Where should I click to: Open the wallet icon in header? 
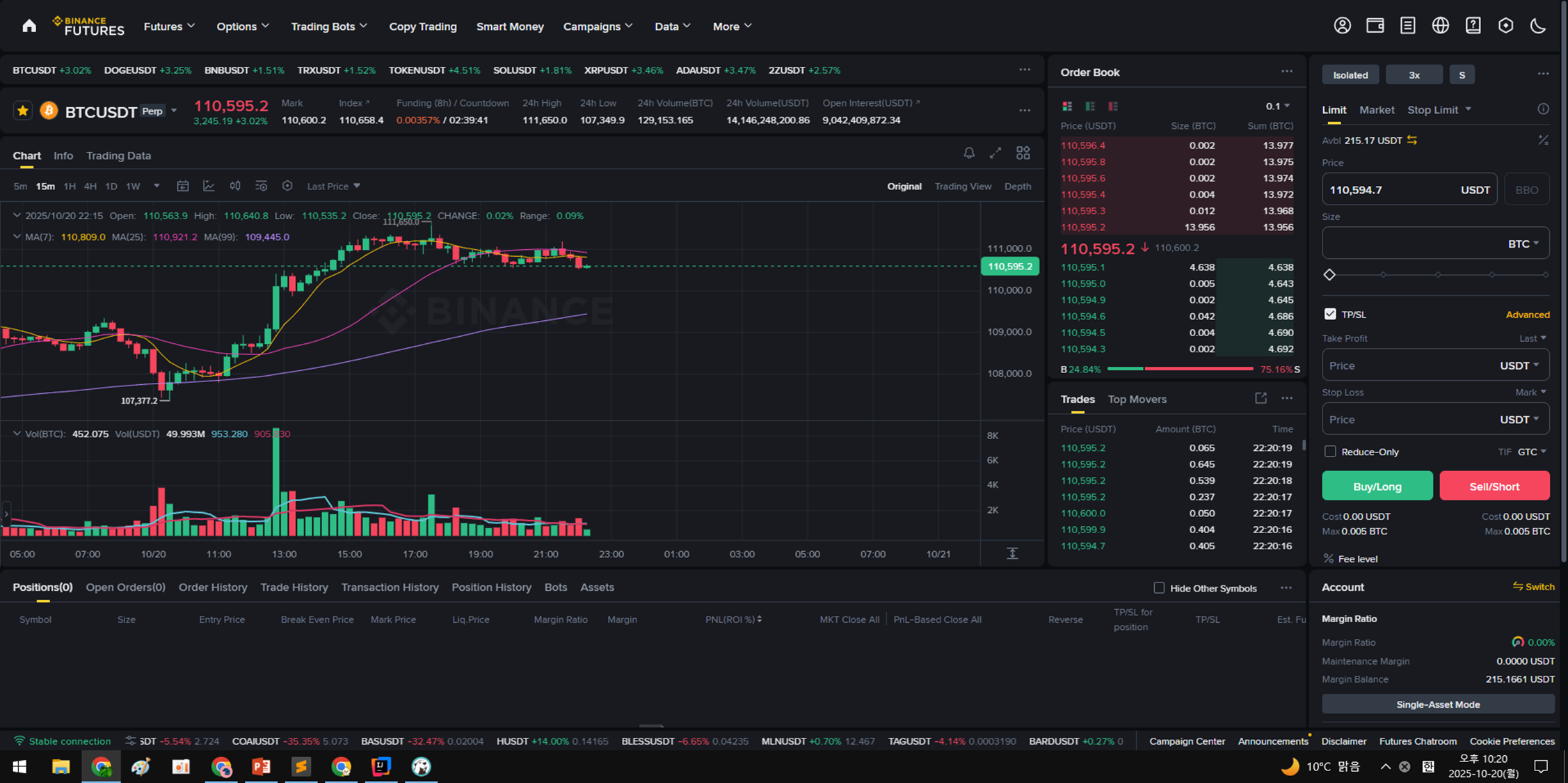coord(1375,26)
